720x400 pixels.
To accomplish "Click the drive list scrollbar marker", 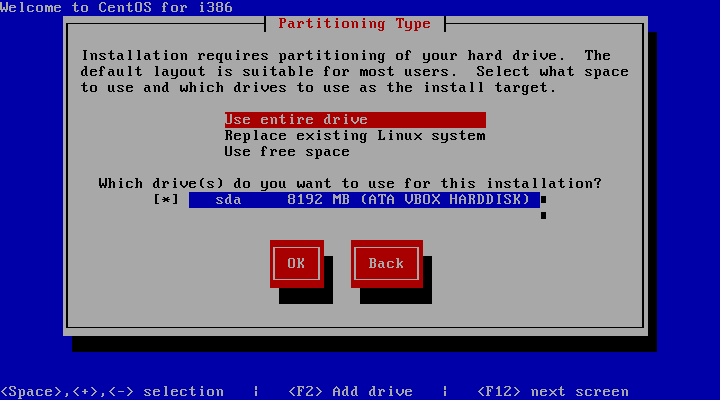I will tap(543, 200).
